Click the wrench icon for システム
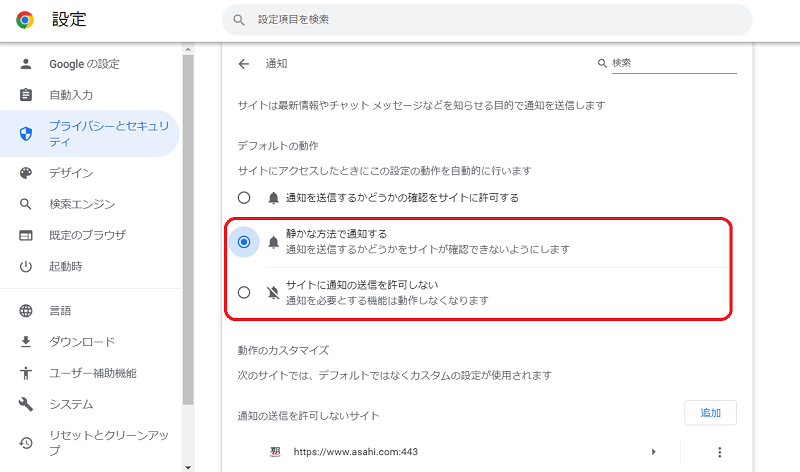The height and width of the screenshot is (472, 800). pos(27,404)
